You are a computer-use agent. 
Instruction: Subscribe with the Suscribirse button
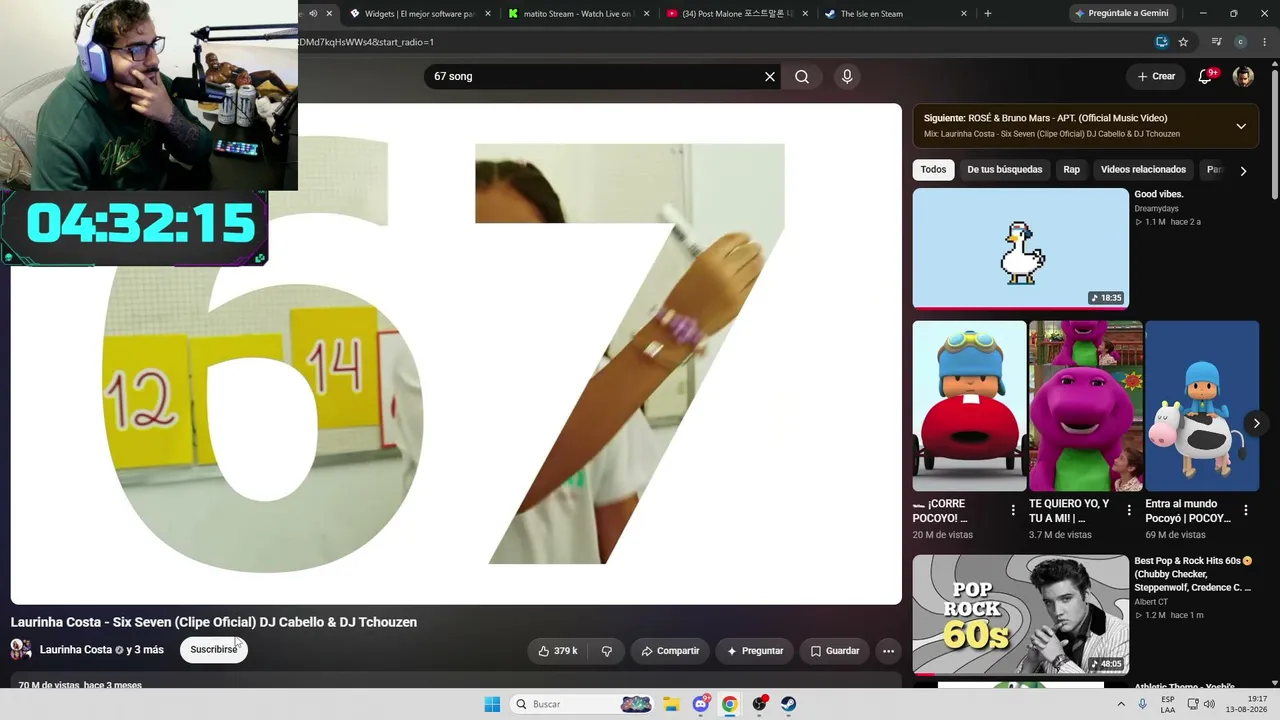214,650
